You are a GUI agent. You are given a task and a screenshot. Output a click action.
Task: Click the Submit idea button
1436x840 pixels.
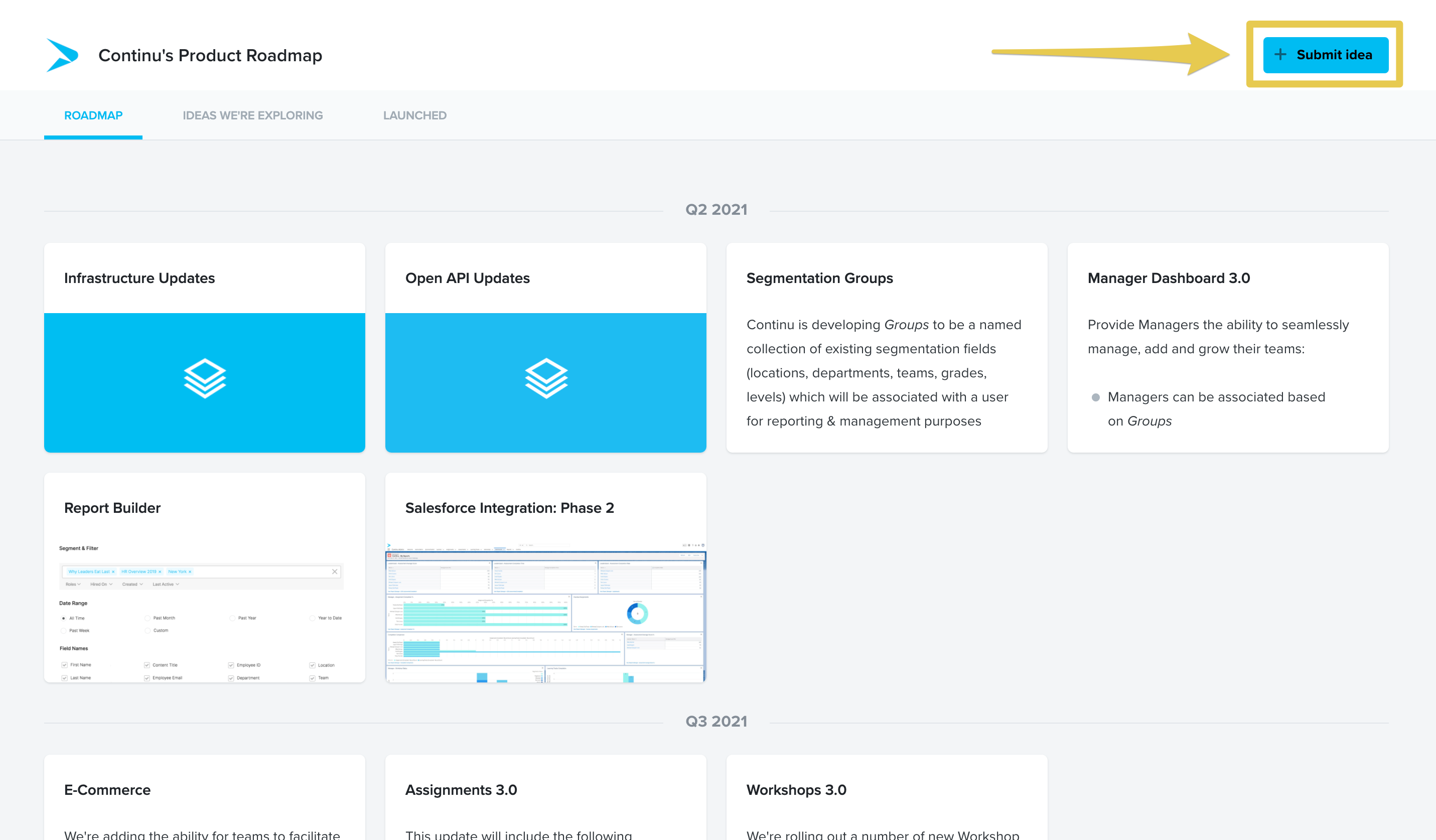click(x=1326, y=55)
